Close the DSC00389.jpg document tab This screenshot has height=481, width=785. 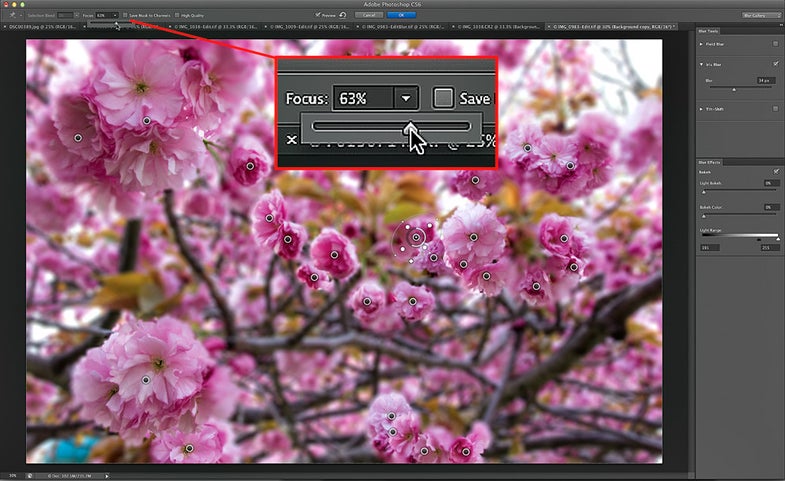click(x=5, y=27)
